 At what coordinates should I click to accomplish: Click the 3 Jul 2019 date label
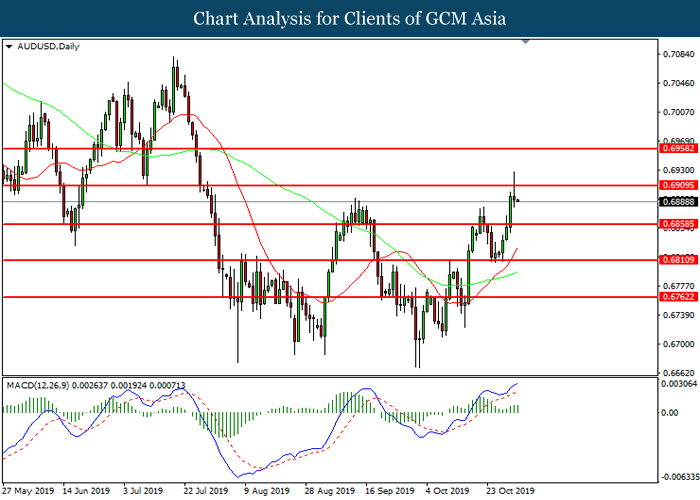143,491
